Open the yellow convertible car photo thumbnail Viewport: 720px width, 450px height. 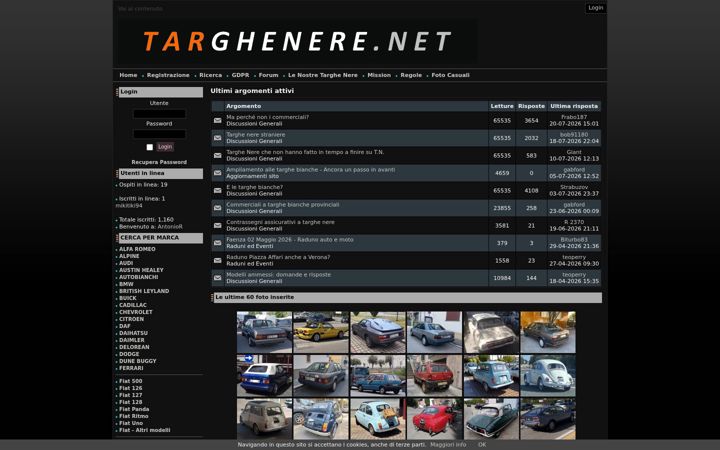pyautogui.click(x=321, y=332)
